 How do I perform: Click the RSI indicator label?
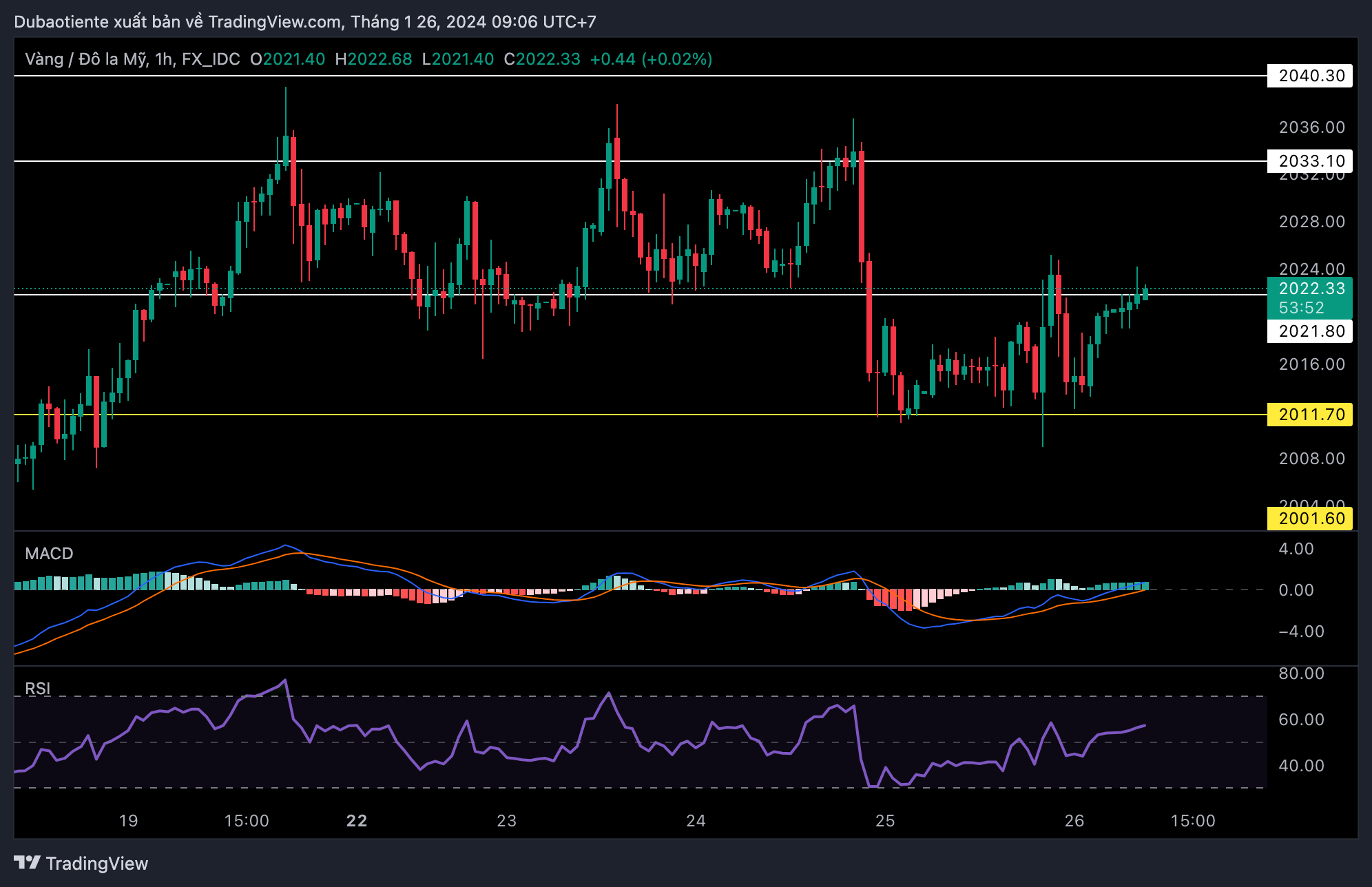coord(38,689)
